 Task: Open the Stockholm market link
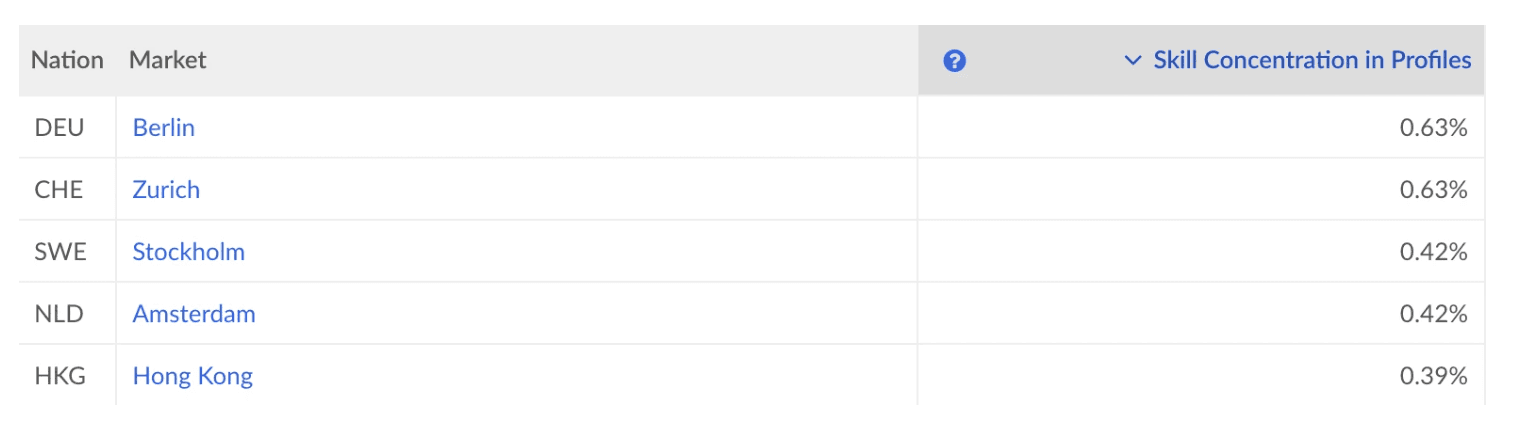(x=189, y=252)
